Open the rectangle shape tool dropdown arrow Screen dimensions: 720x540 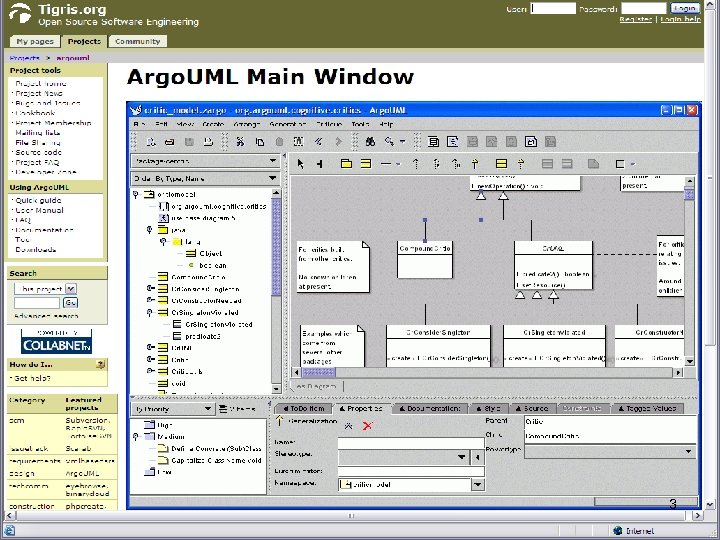tap(633, 164)
